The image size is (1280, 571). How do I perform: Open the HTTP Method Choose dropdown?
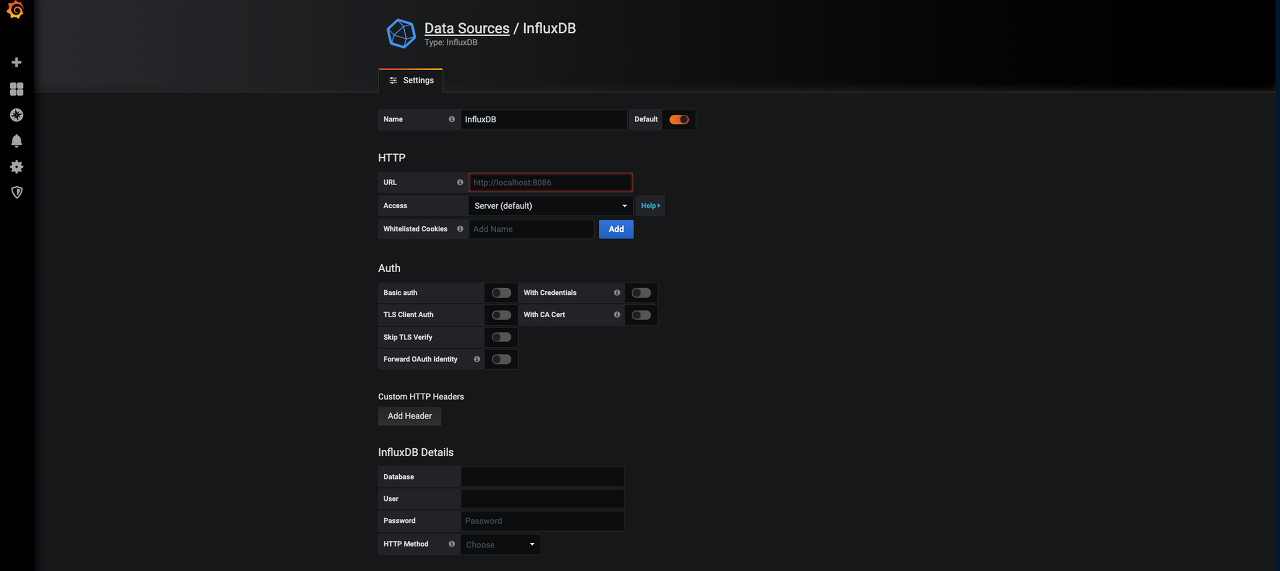tap(501, 545)
